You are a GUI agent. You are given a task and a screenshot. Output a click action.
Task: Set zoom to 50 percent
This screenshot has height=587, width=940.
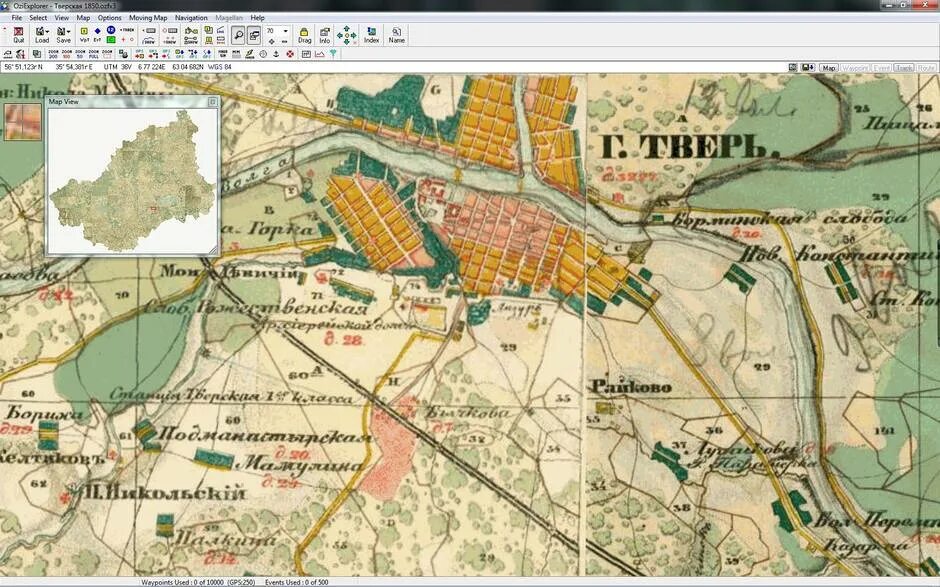80,54
